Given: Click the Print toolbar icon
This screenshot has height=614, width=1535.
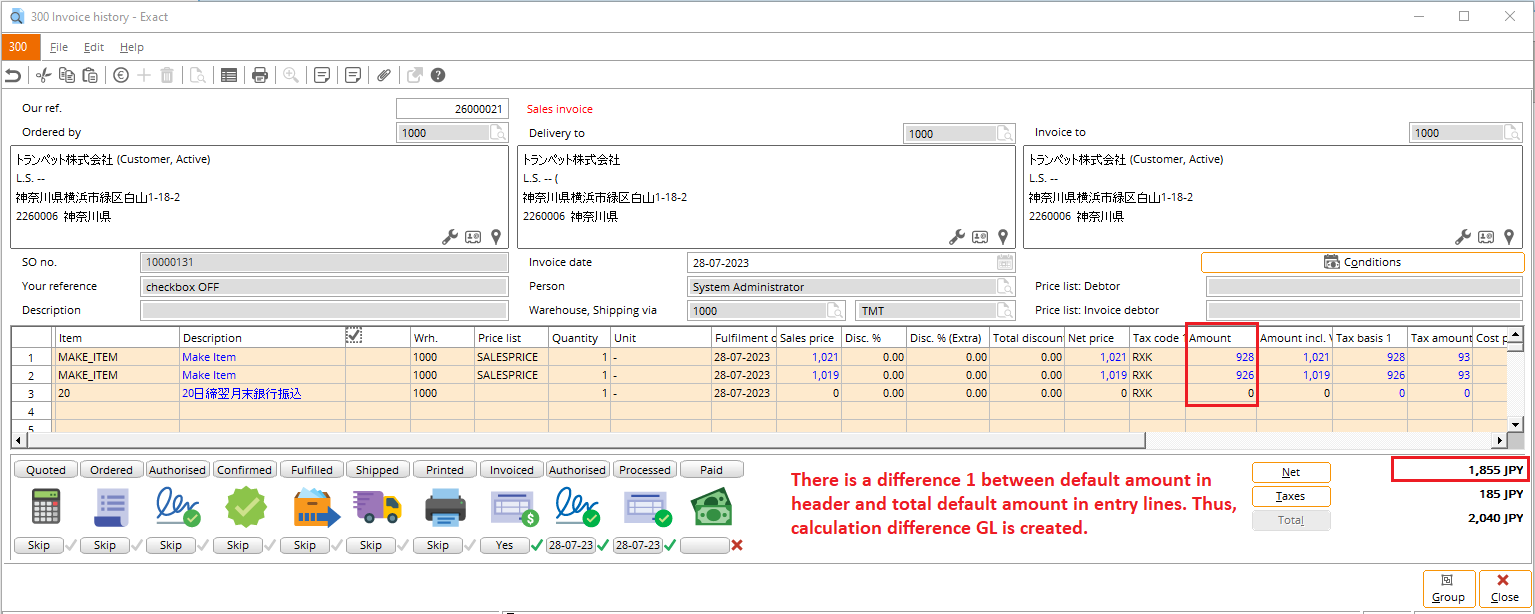Looking at the screenshot, I should click(260, 75).
